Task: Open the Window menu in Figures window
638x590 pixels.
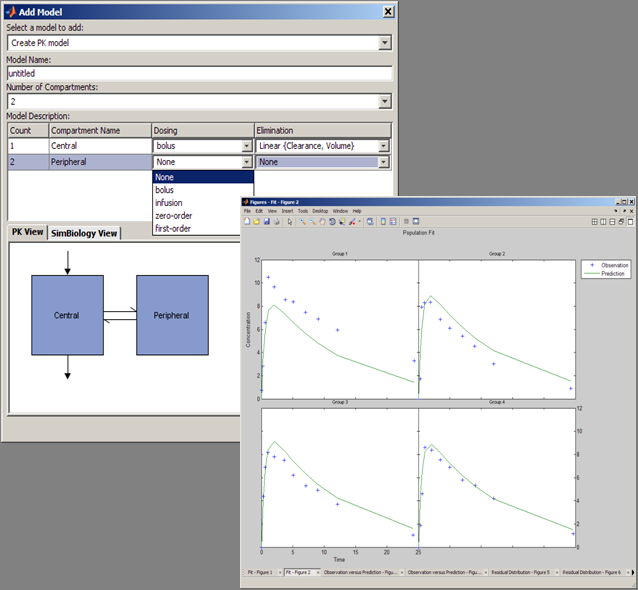Action: [340, 211]
